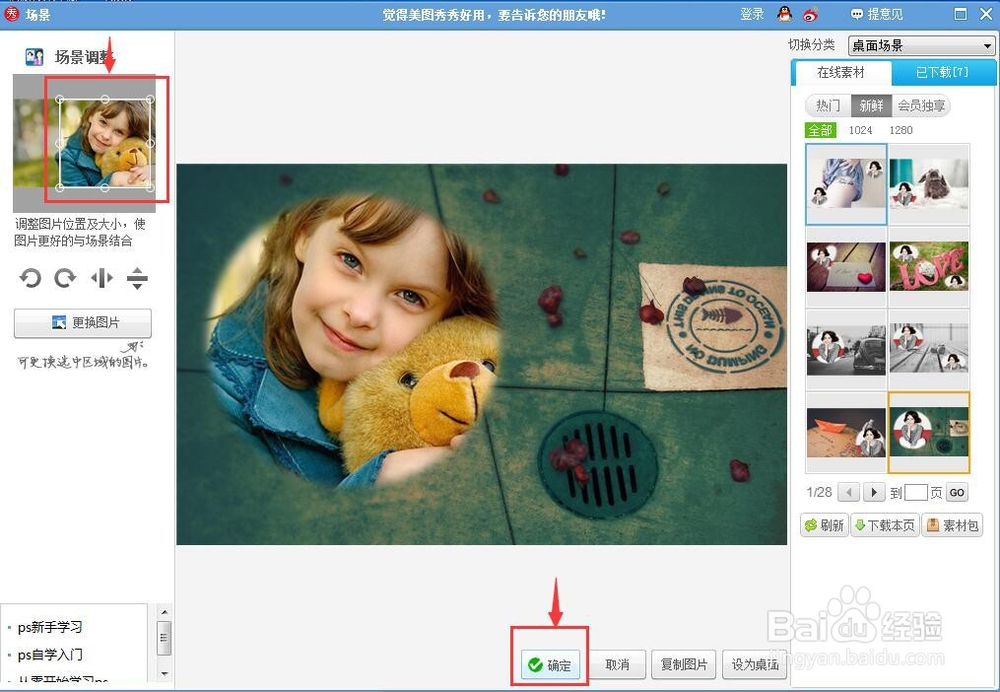1000x692 pixels.
Task: Click the scene adjustment preview thumbnail
Action: 84,144
